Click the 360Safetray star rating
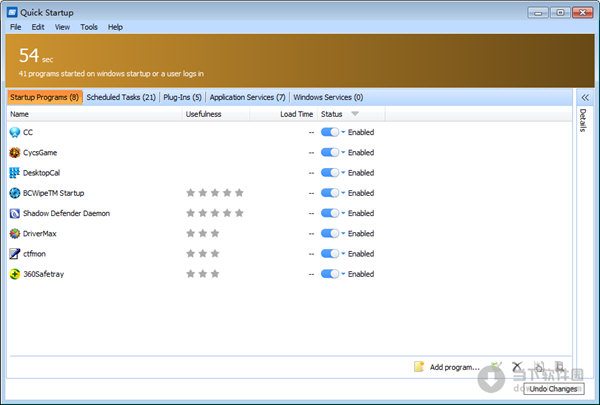 [x=203, y=274]
